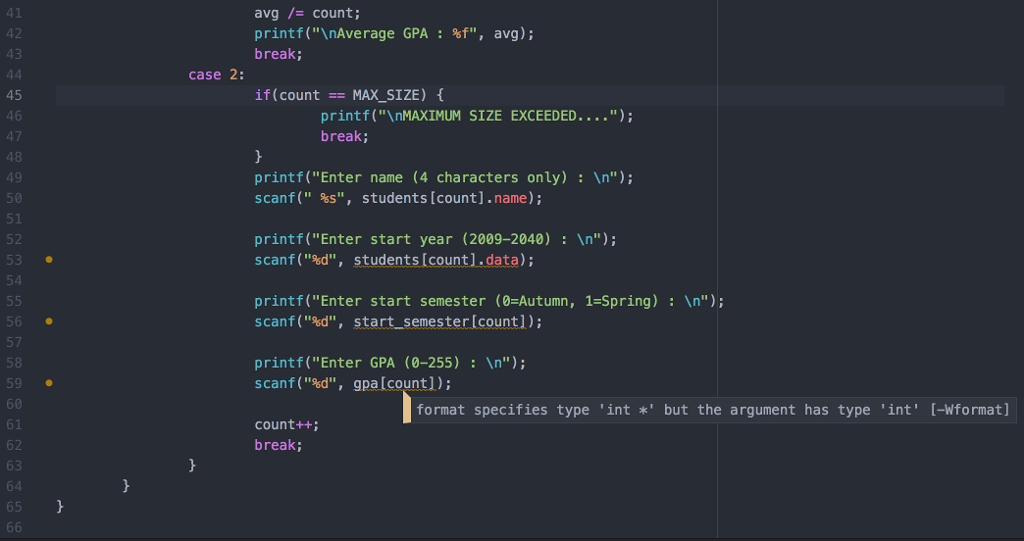The height and width of the screenshot is (541, 1024).
Task: Click the warning dot on line 56
Action: point(49,321)
